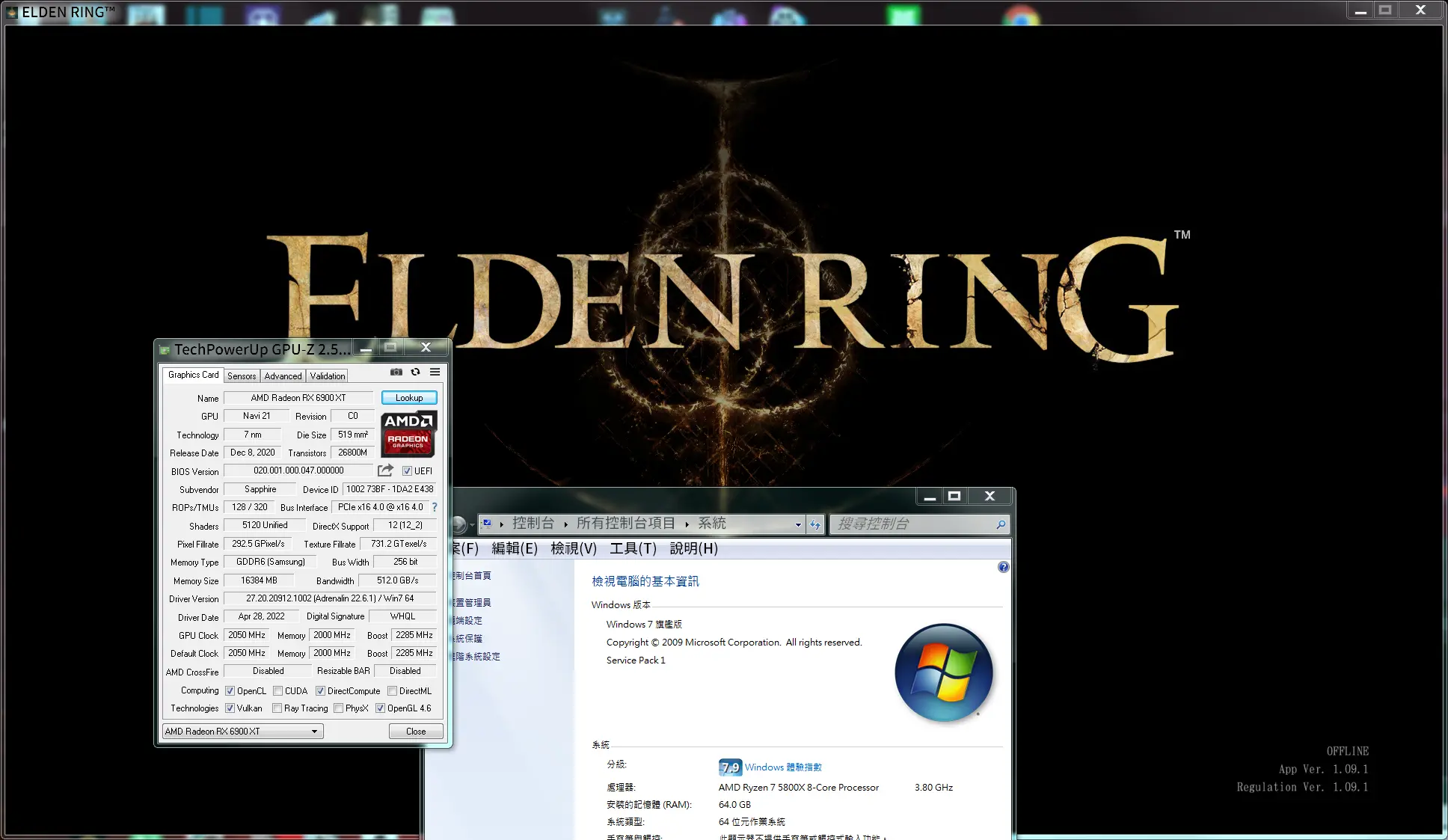1448x840 pixels.
Task: Expand the address bar history dropdown arrow
Action: coord(797,524)
